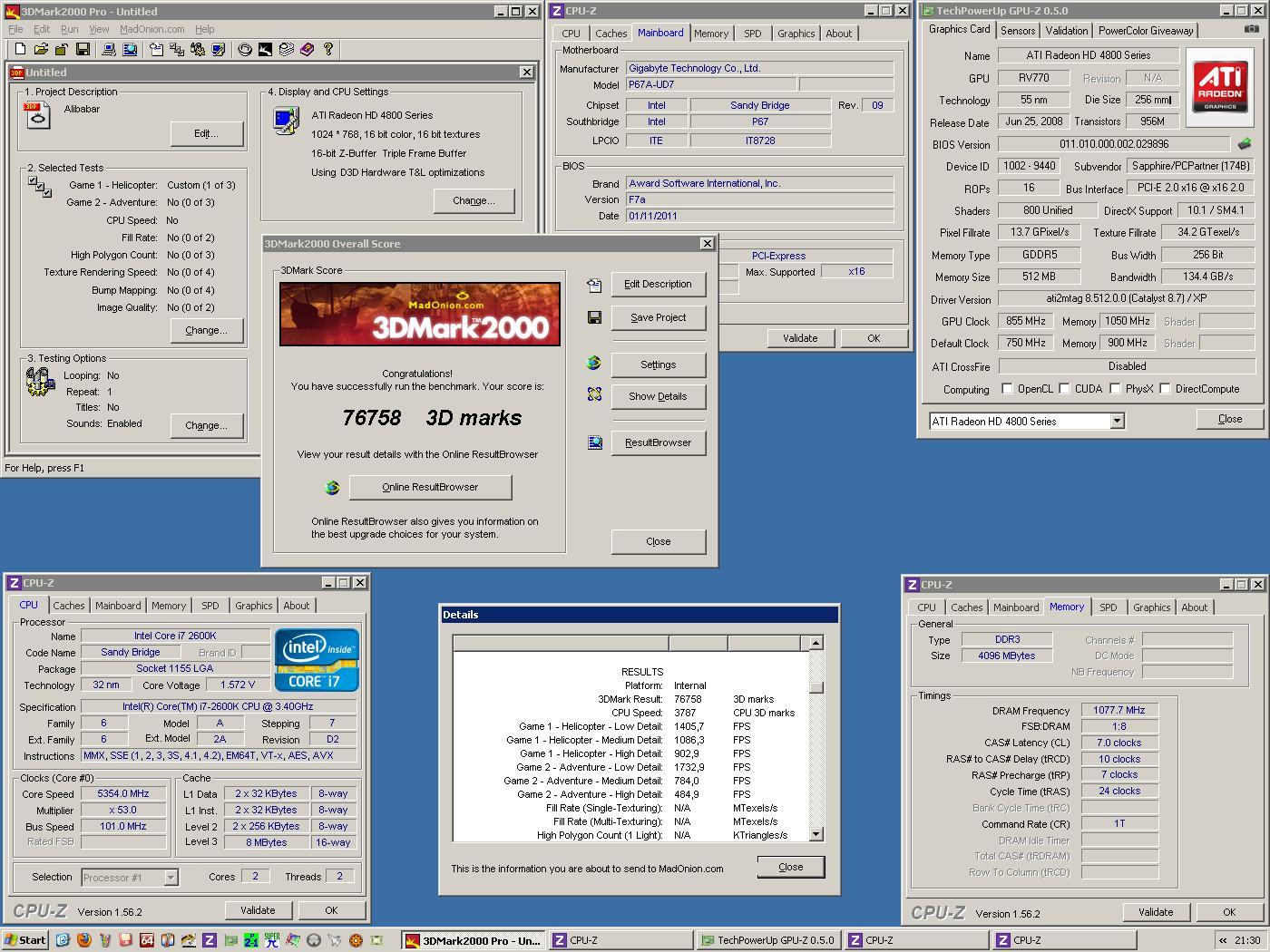Click the select tests checkmarks toolbar icon
The image size is (1270, 952).
177,49
